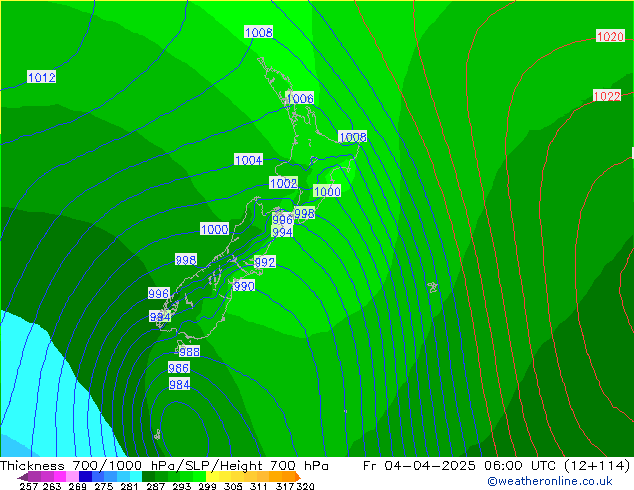Click the 1002 isobar label
Screen dimensions: 634x490
click(x=283, y=183)
